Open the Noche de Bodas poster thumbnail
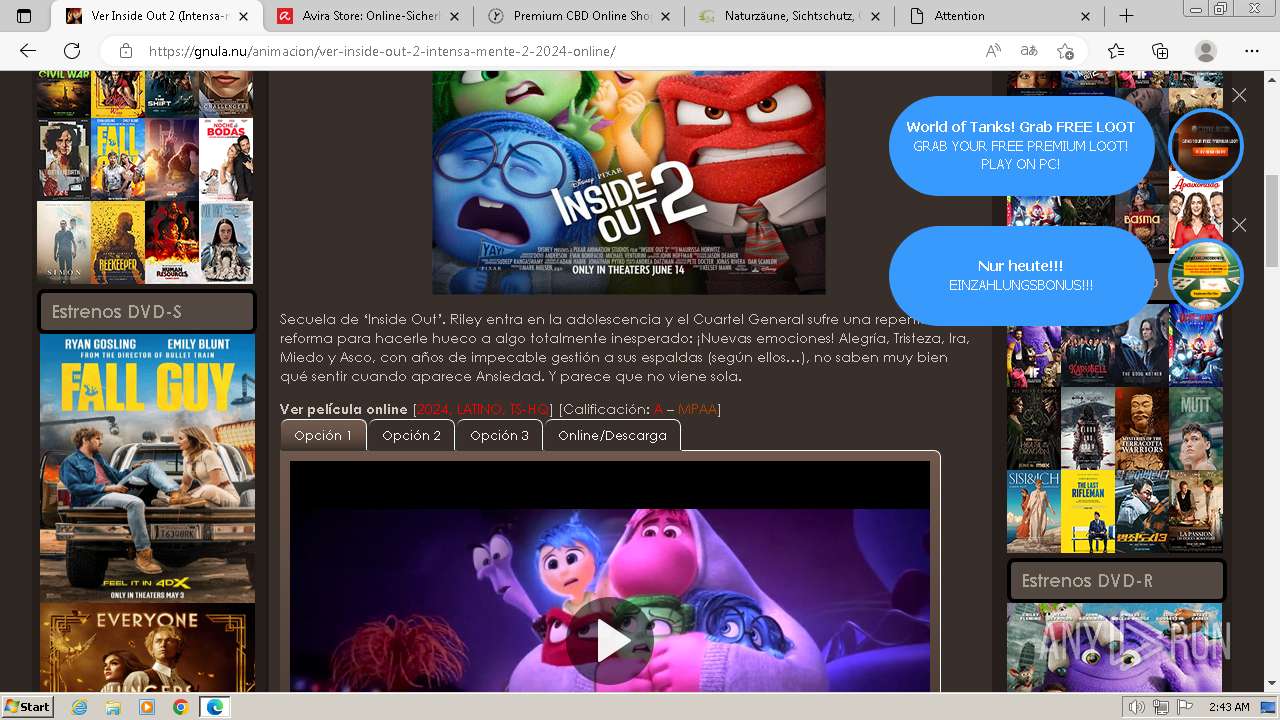The width and height of the screenshot is (1280, 720). (226, 159)
